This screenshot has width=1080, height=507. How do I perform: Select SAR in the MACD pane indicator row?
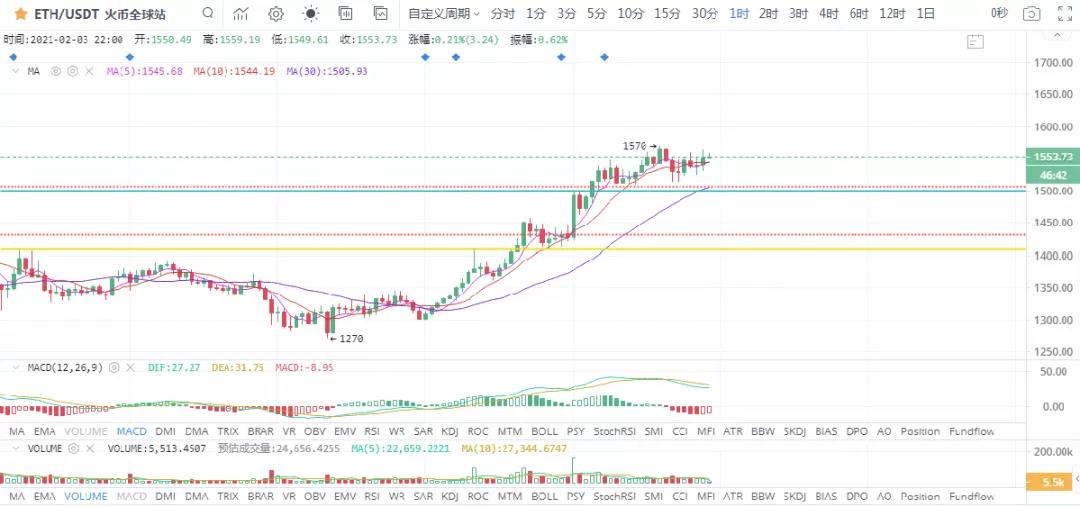[424, 431]
